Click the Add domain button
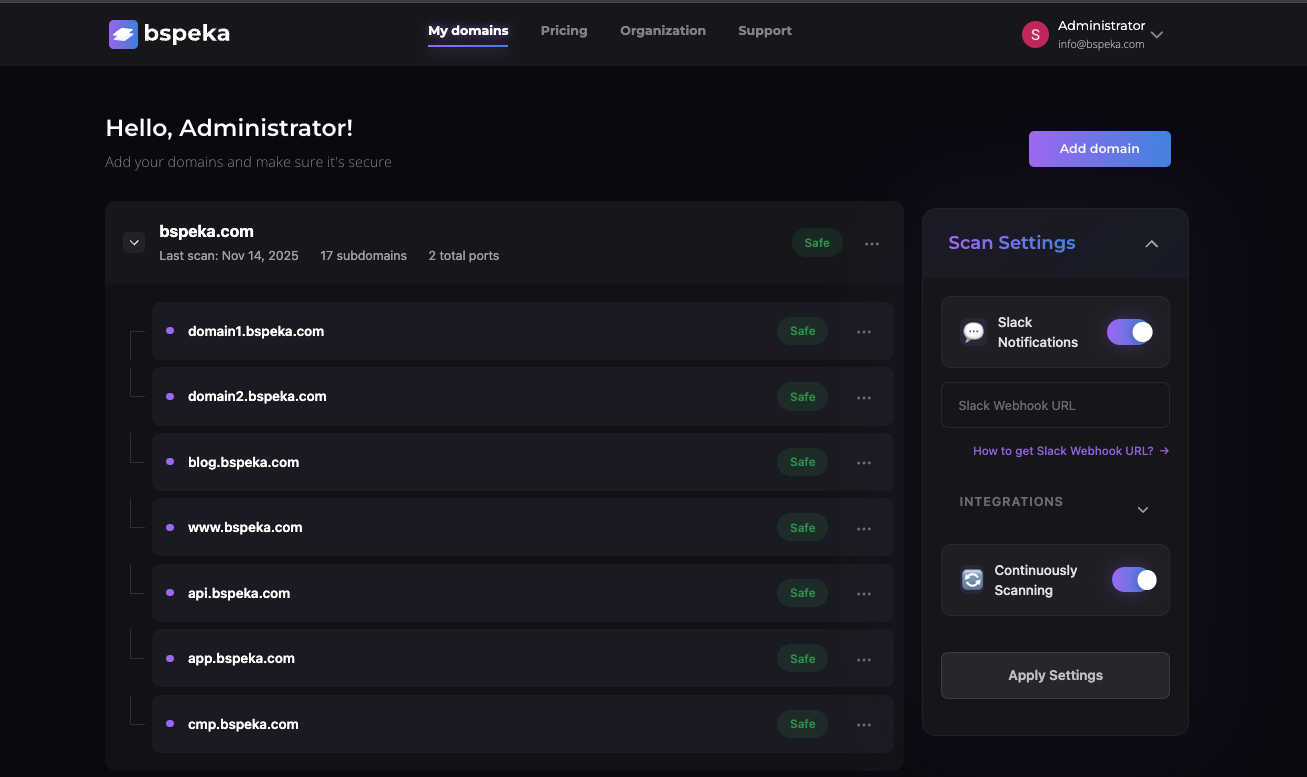1307x777 pixels. click(1099, 149)
